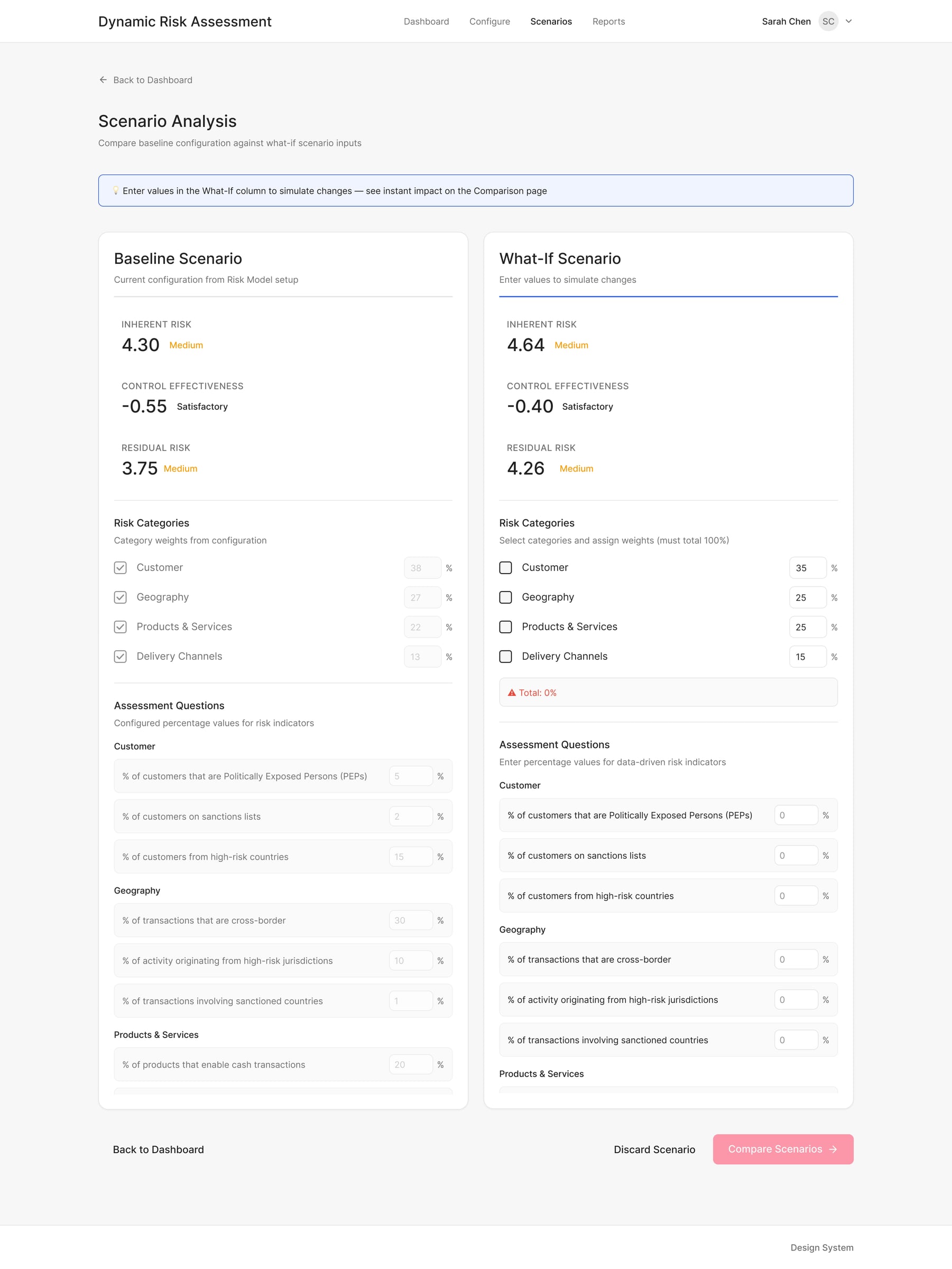Click the What-If Customer weight field
Screen dimensions: 952x1269
807,568
